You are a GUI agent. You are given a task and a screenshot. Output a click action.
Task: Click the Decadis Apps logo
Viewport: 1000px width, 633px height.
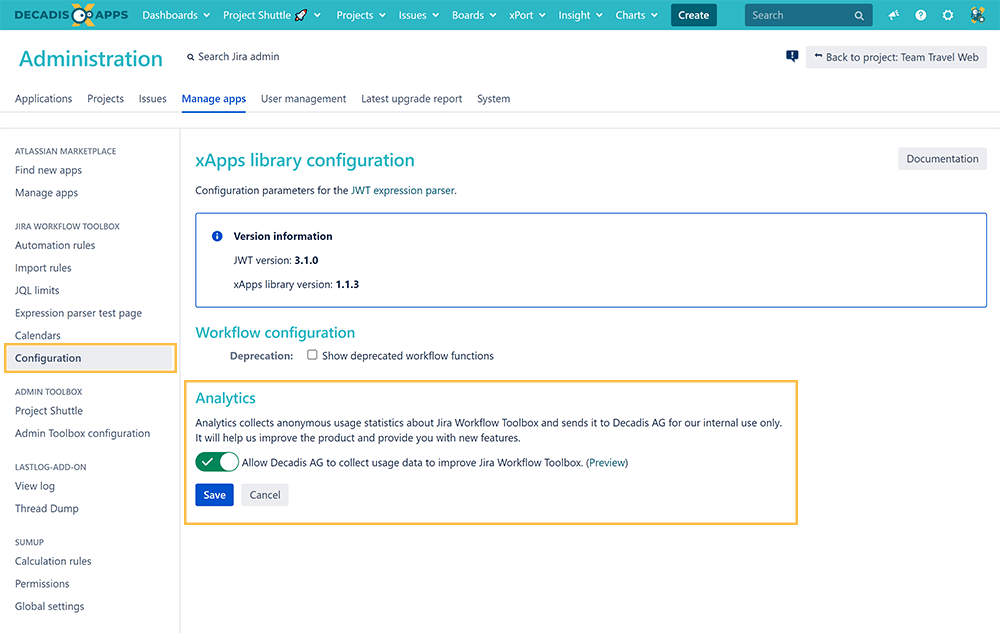[x=71, y=15]
